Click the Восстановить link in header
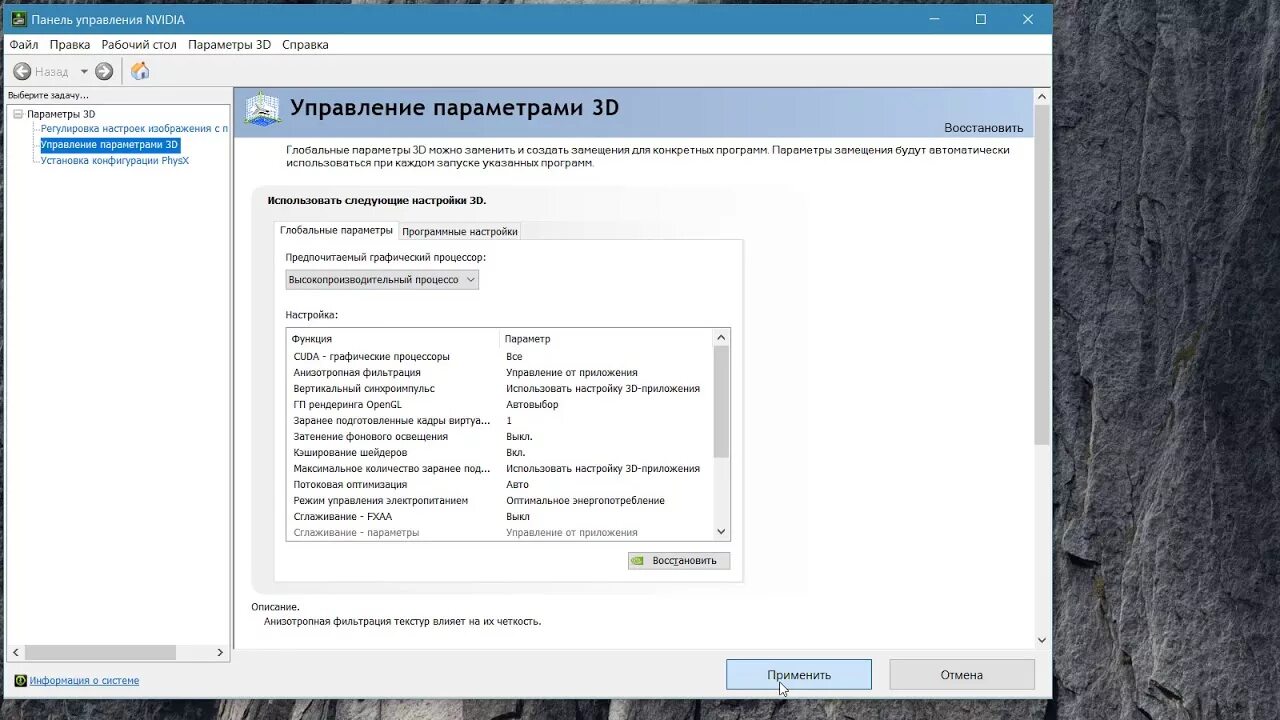The width and height of the screenshot is (1280, 720). coord(983,128)
